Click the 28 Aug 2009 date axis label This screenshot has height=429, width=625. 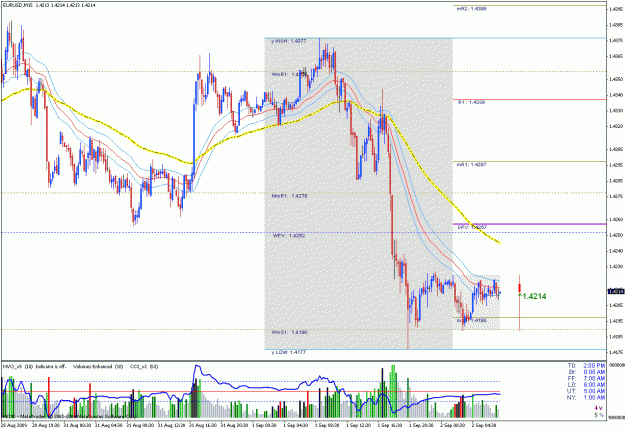[14, 425]
